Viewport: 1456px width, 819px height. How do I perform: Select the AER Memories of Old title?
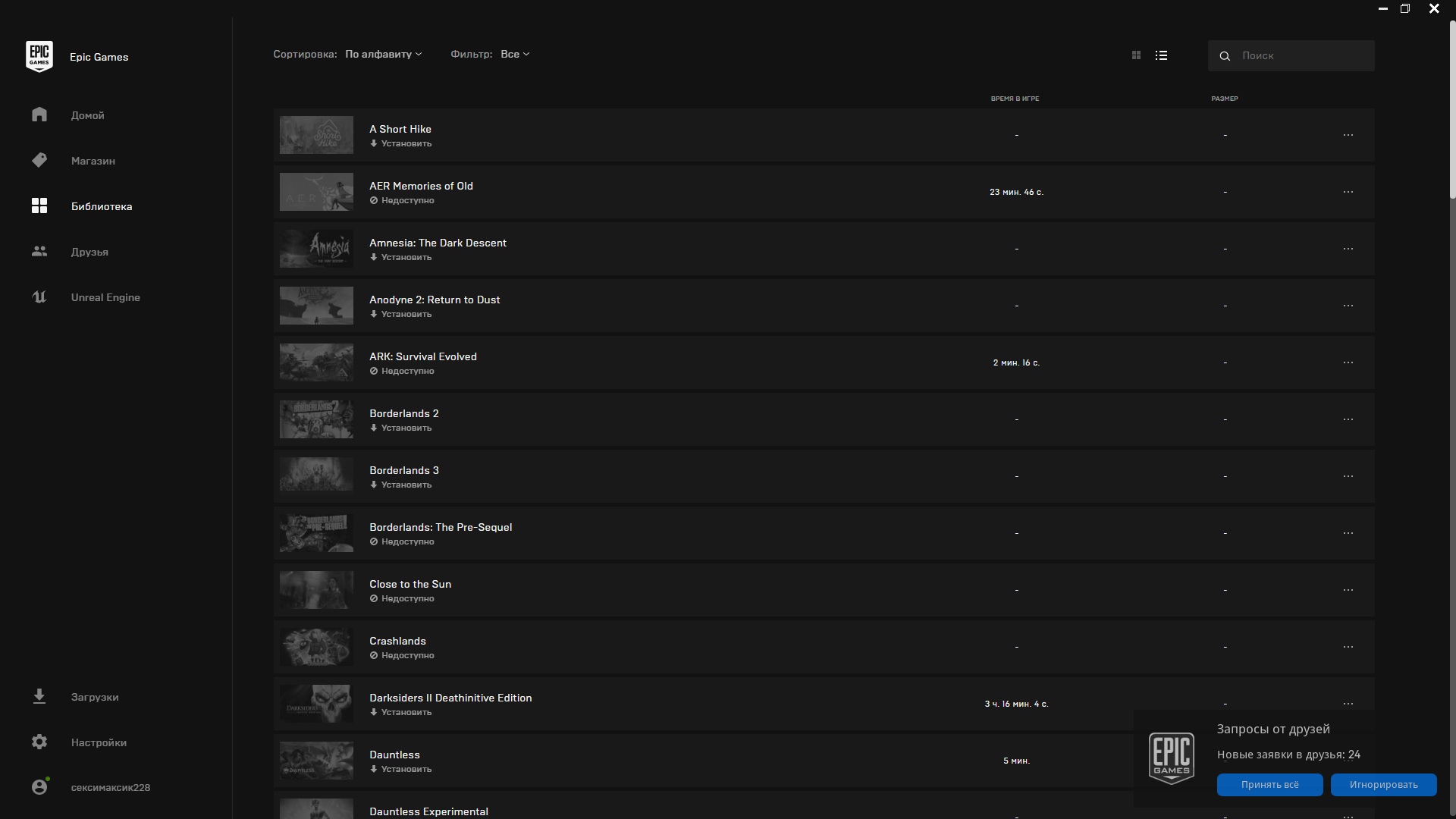click(x=421, y=186)
